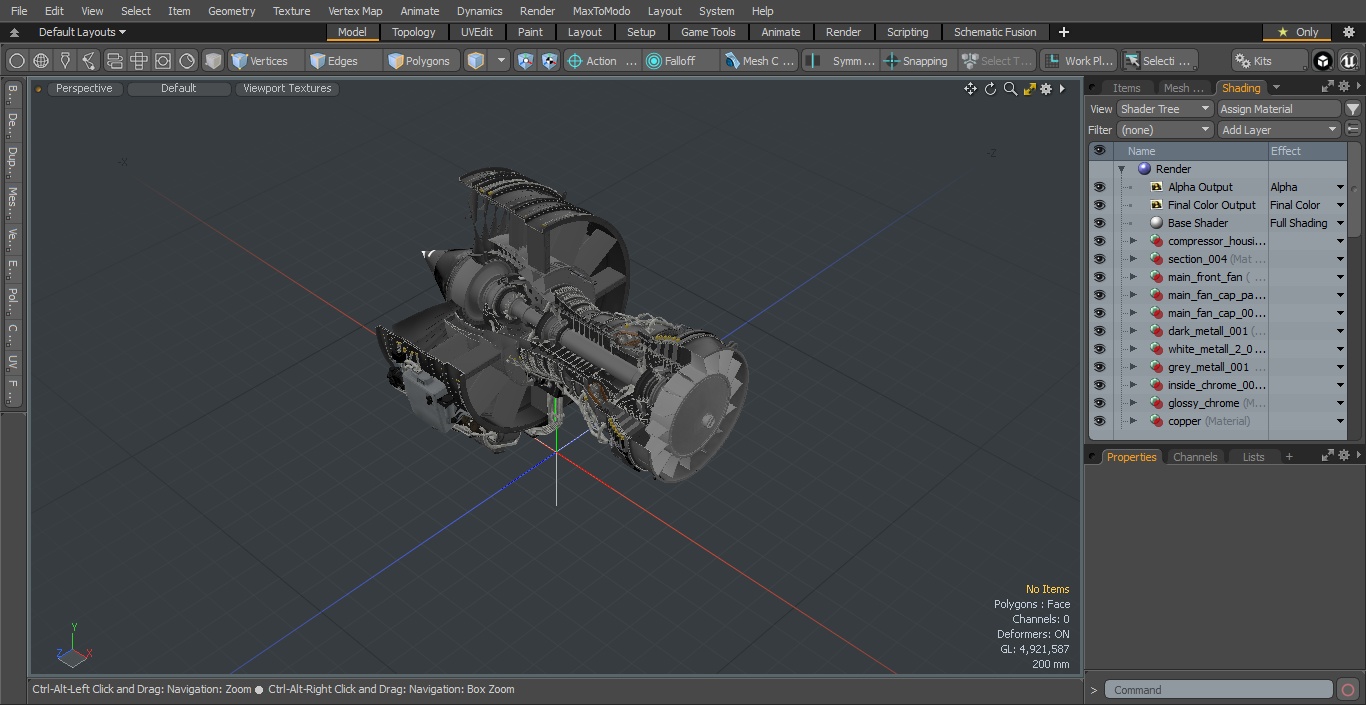Click the sphere primitive tool icon
This screenshot has width=1366, height=705.
(x=16, y=61)
